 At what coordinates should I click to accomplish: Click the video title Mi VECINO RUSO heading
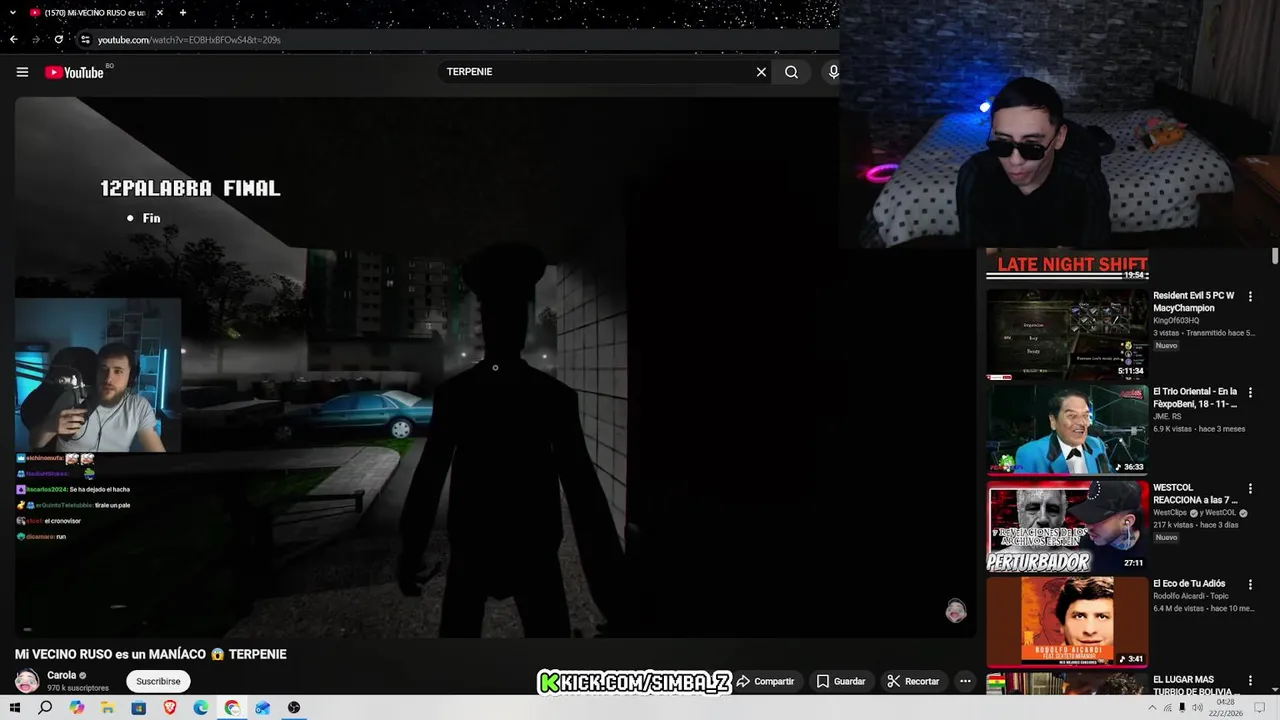(x=151, y=654)
